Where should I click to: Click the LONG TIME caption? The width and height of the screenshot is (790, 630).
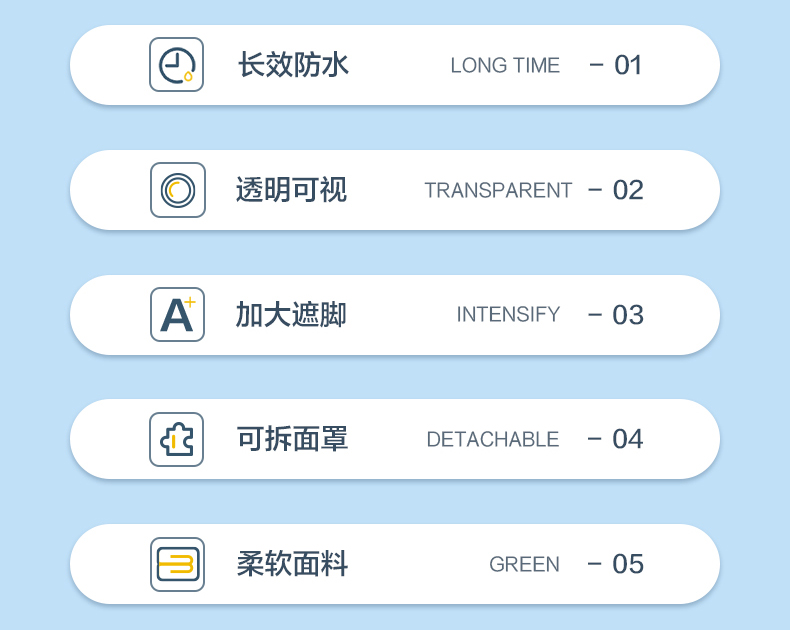point(505,66)
